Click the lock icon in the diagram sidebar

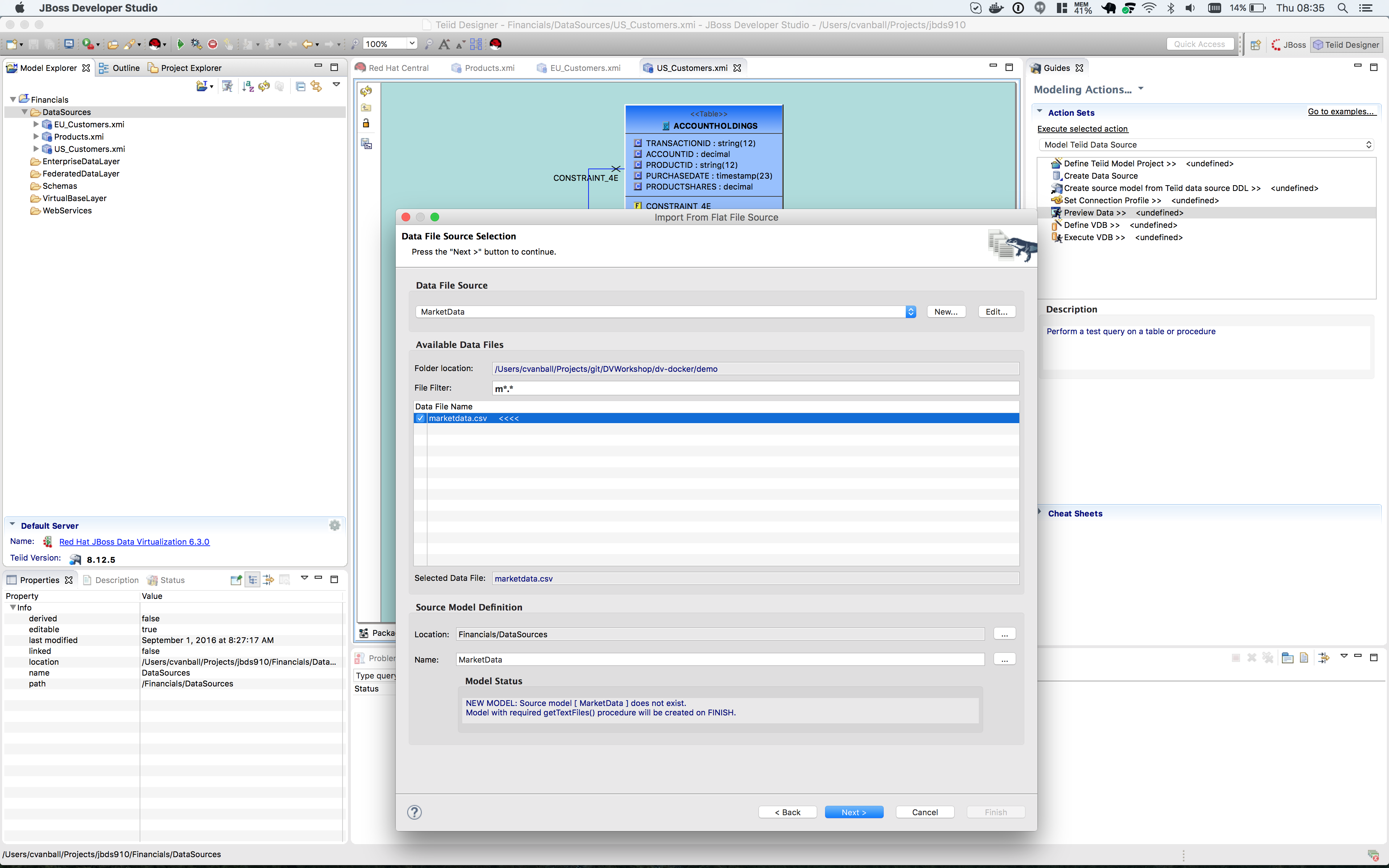366,123
